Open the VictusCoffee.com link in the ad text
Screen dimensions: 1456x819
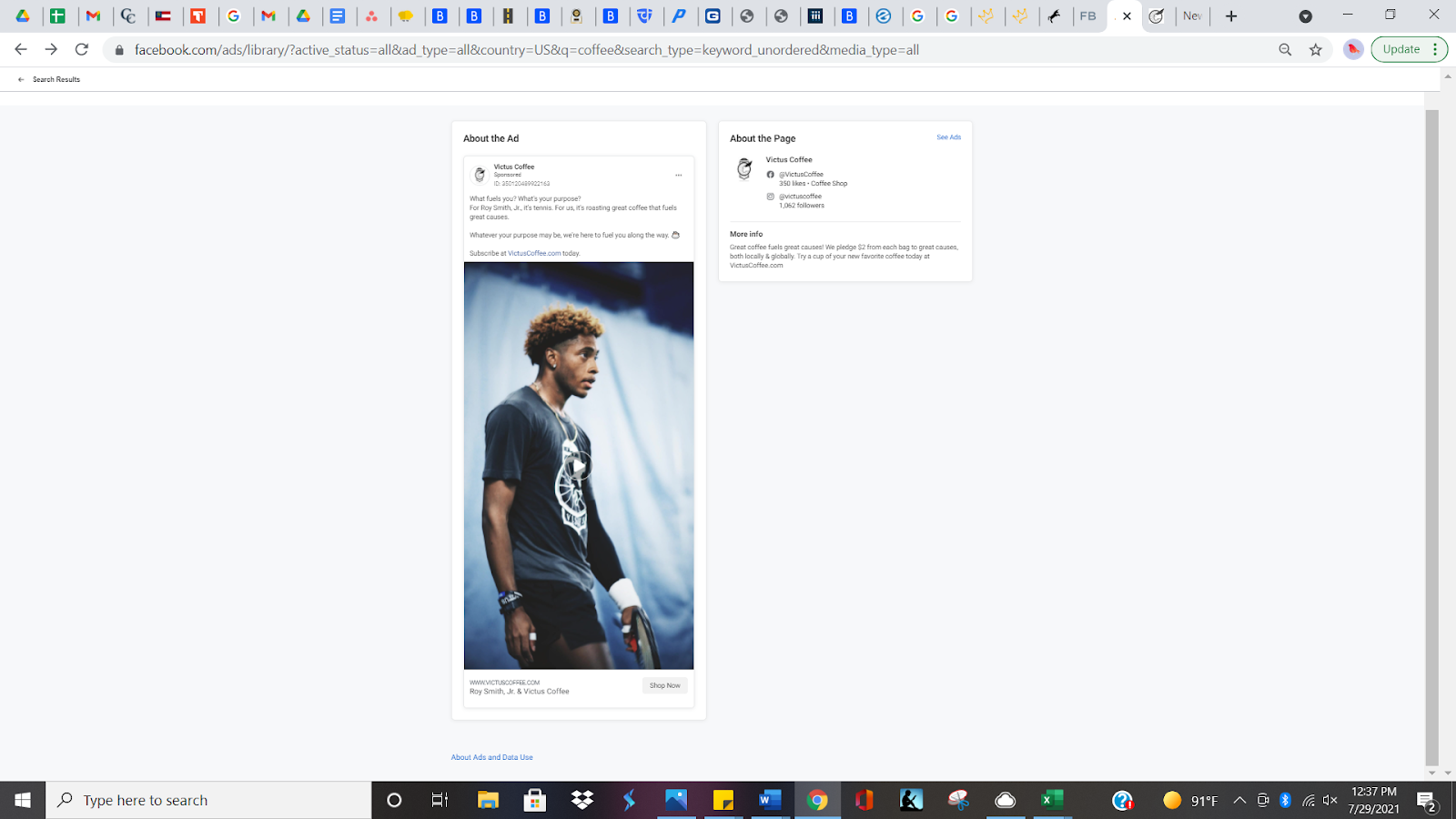point(534,253)
